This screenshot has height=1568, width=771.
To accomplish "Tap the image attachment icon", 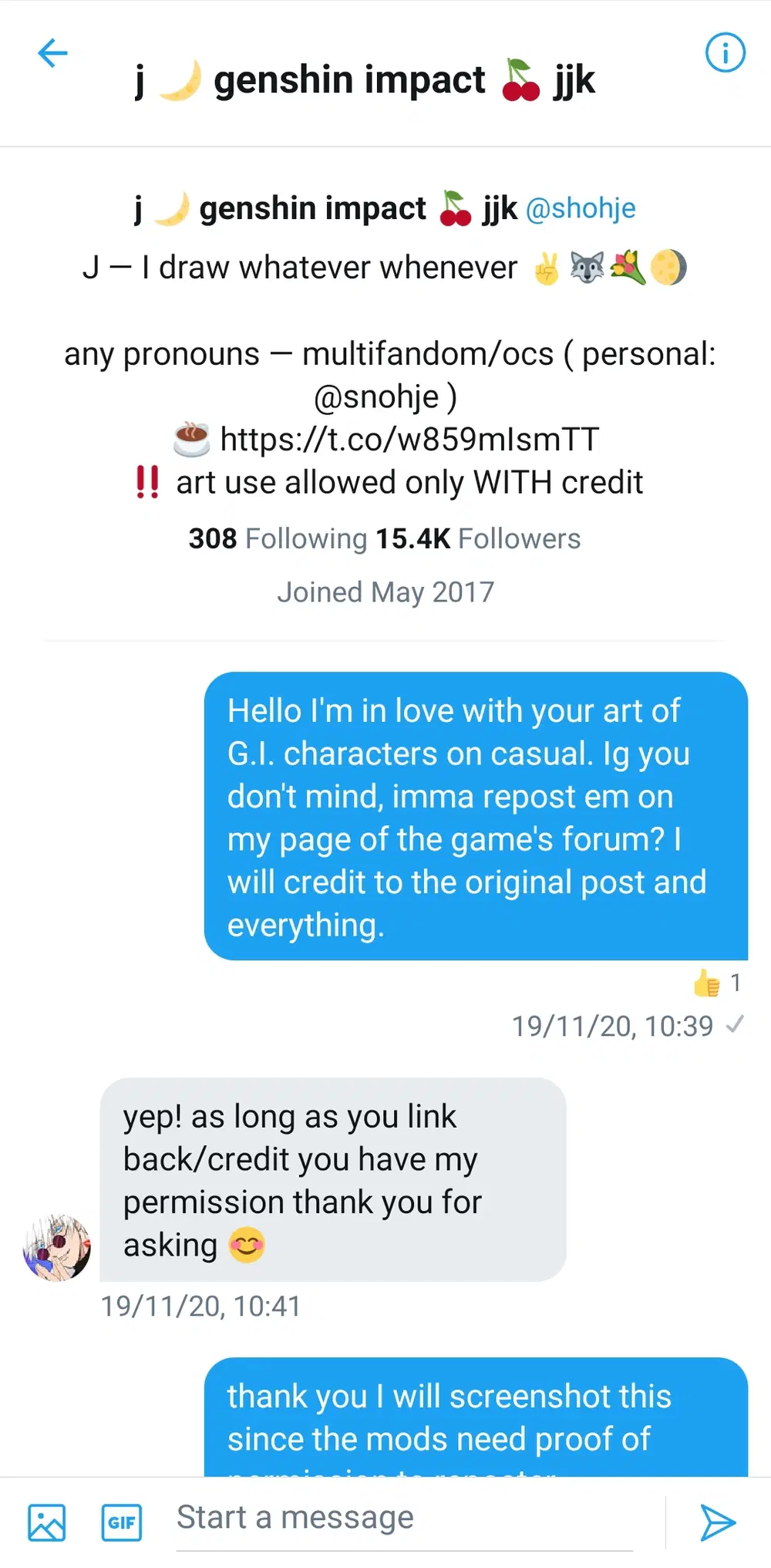I will (x=46, y=1522).
